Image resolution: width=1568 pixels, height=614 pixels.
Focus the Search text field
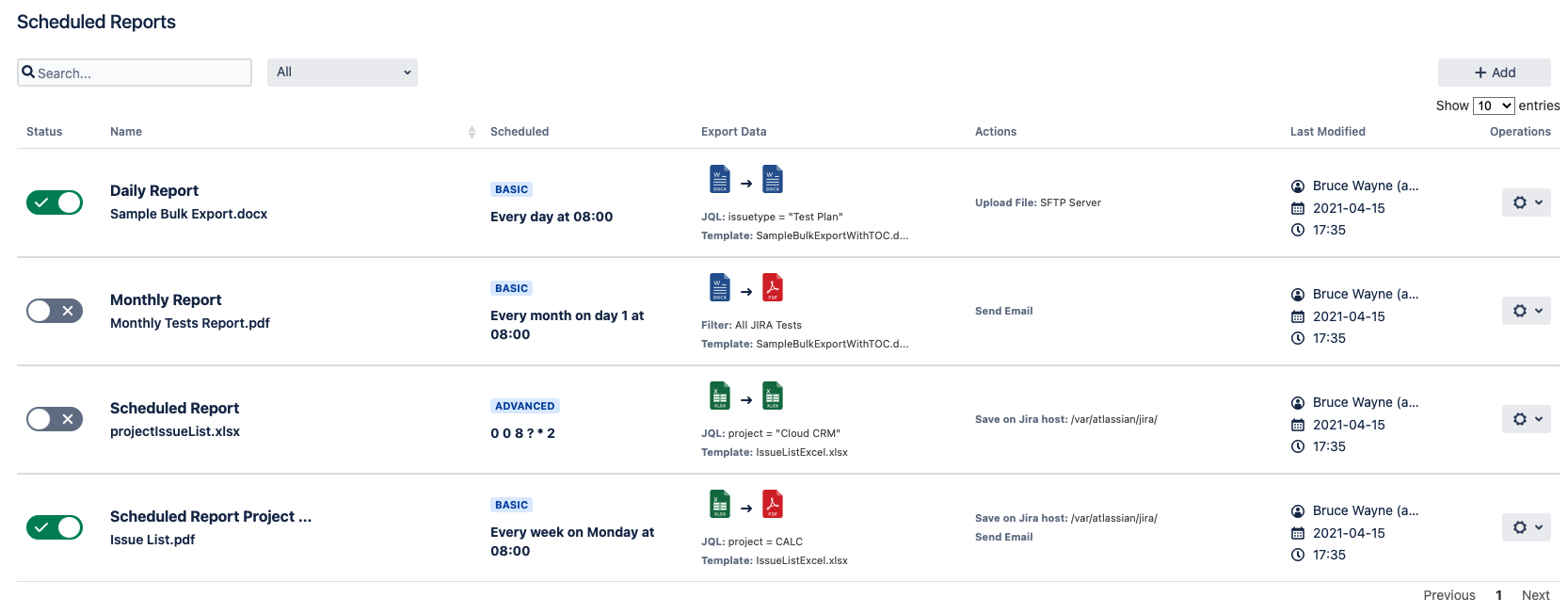[141, 73]
